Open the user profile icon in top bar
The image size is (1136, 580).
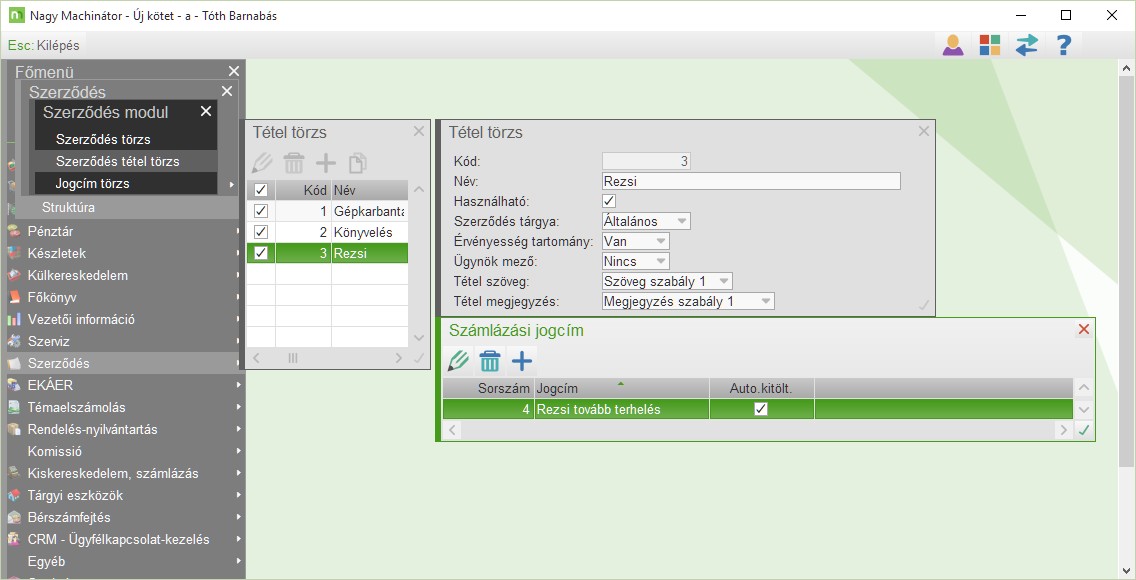[953, 45]
